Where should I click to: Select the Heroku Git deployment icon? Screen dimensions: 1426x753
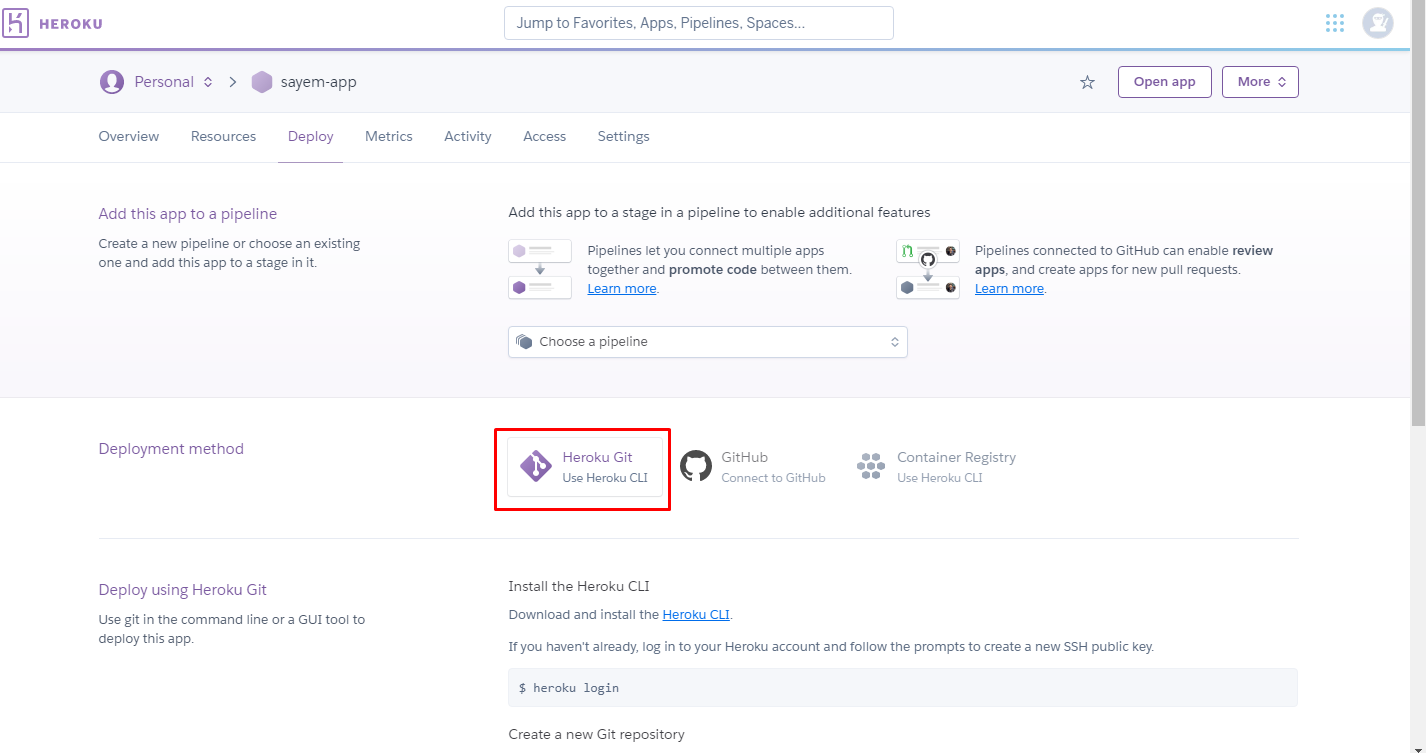tap(535, 466)
